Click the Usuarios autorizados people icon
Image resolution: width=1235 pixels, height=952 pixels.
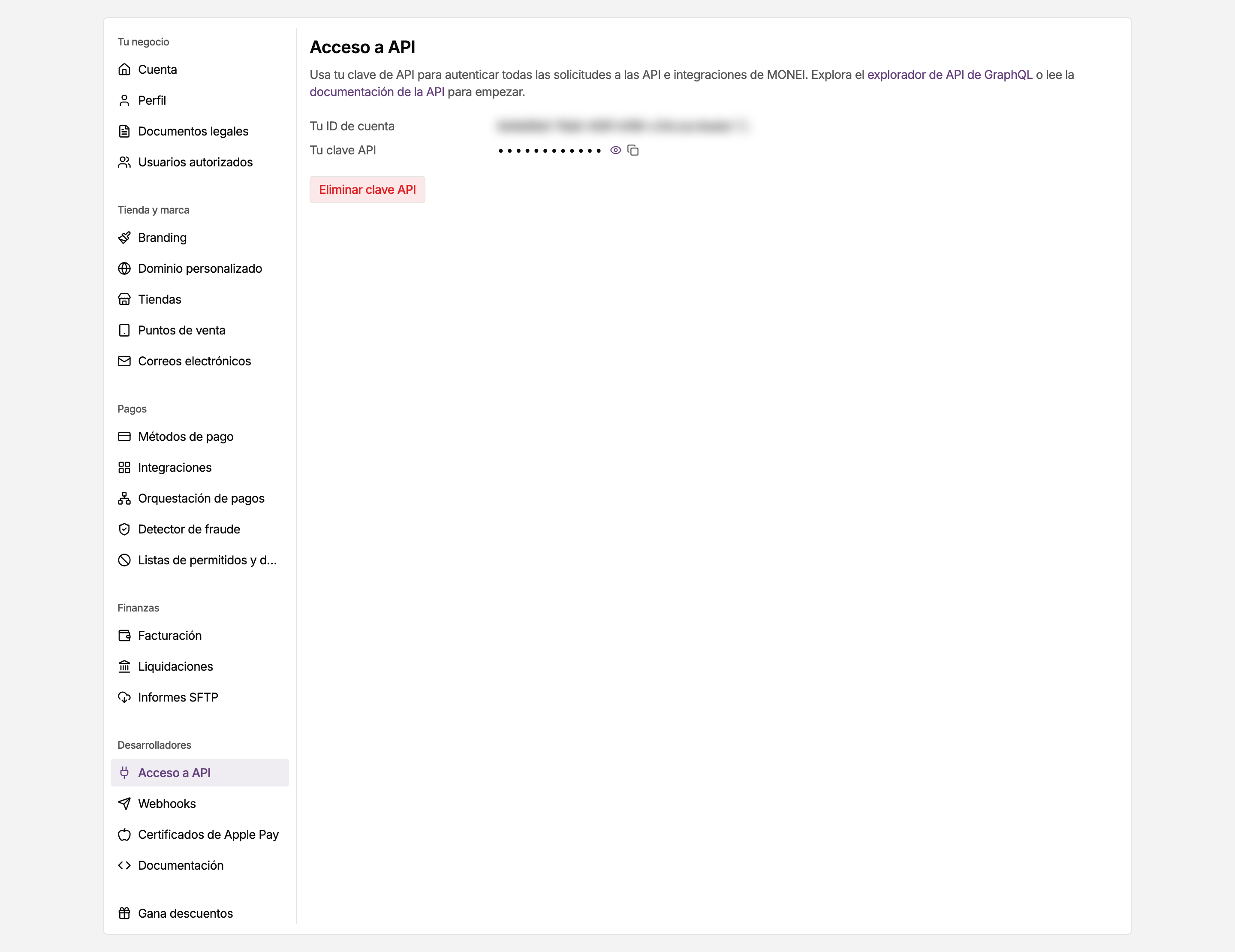(124, 162)
